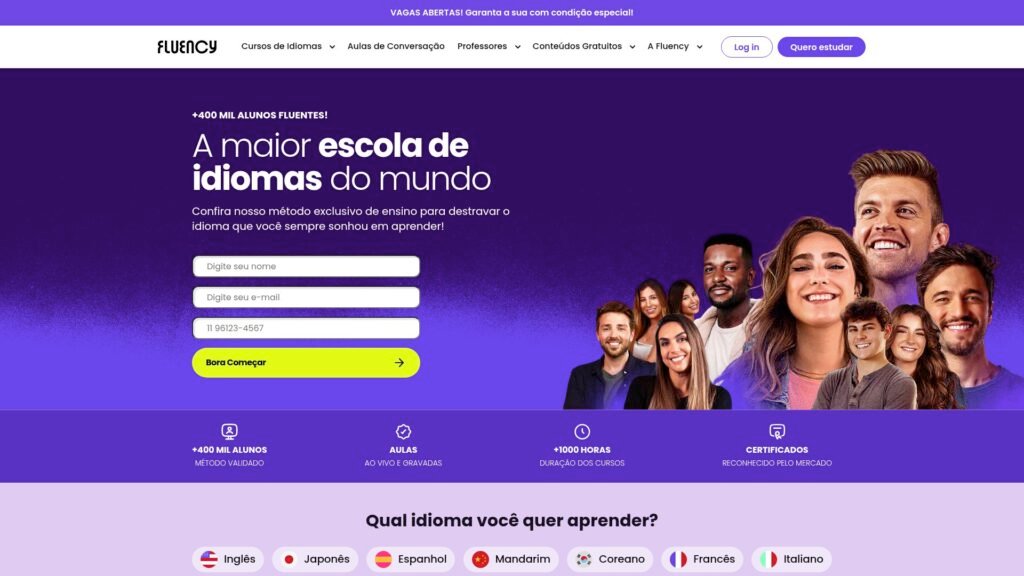Focus the Digite seu e-mail field

306,297
